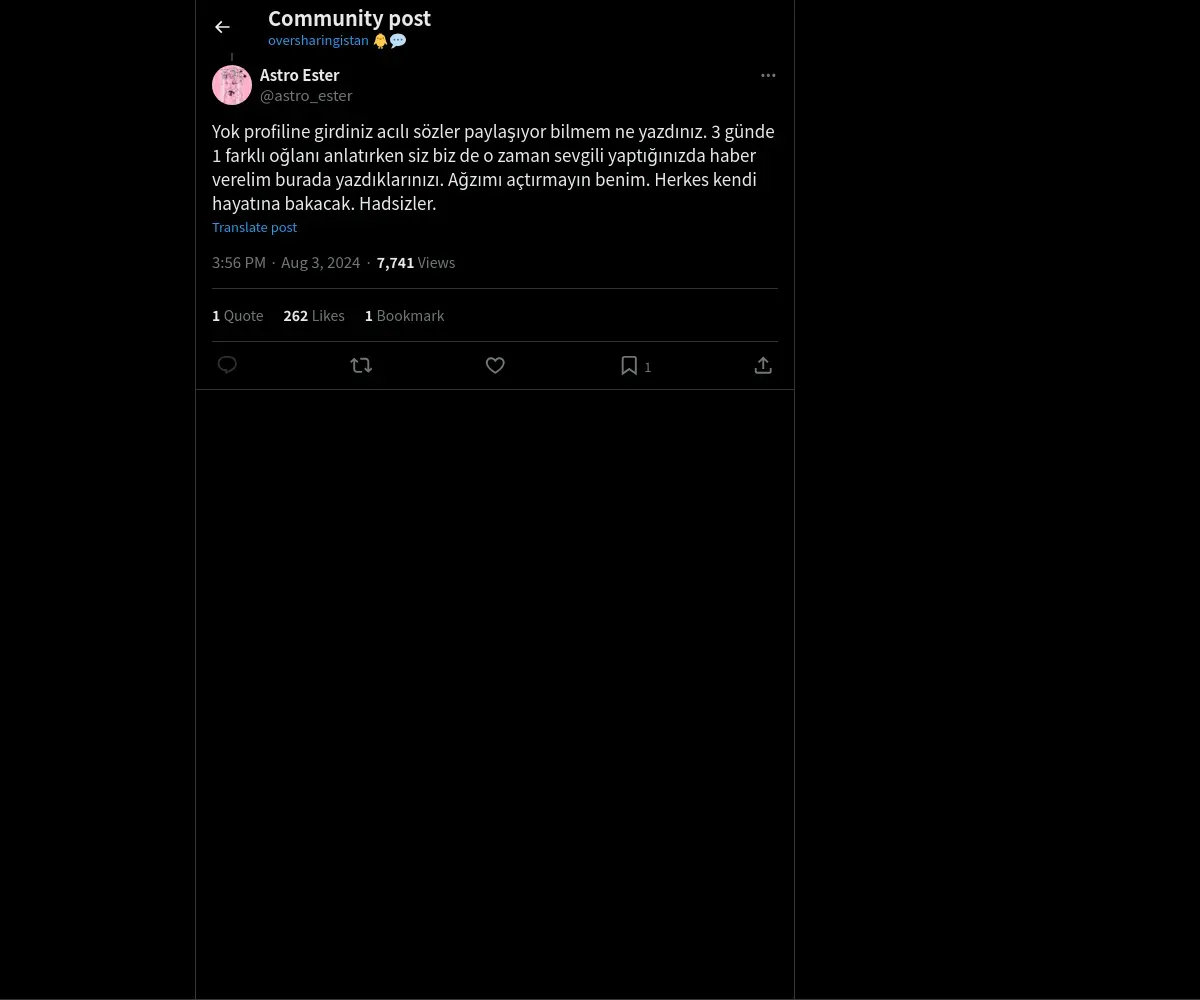Like the post with the heart icon
1200x1000 pixels.
point(495,365)
